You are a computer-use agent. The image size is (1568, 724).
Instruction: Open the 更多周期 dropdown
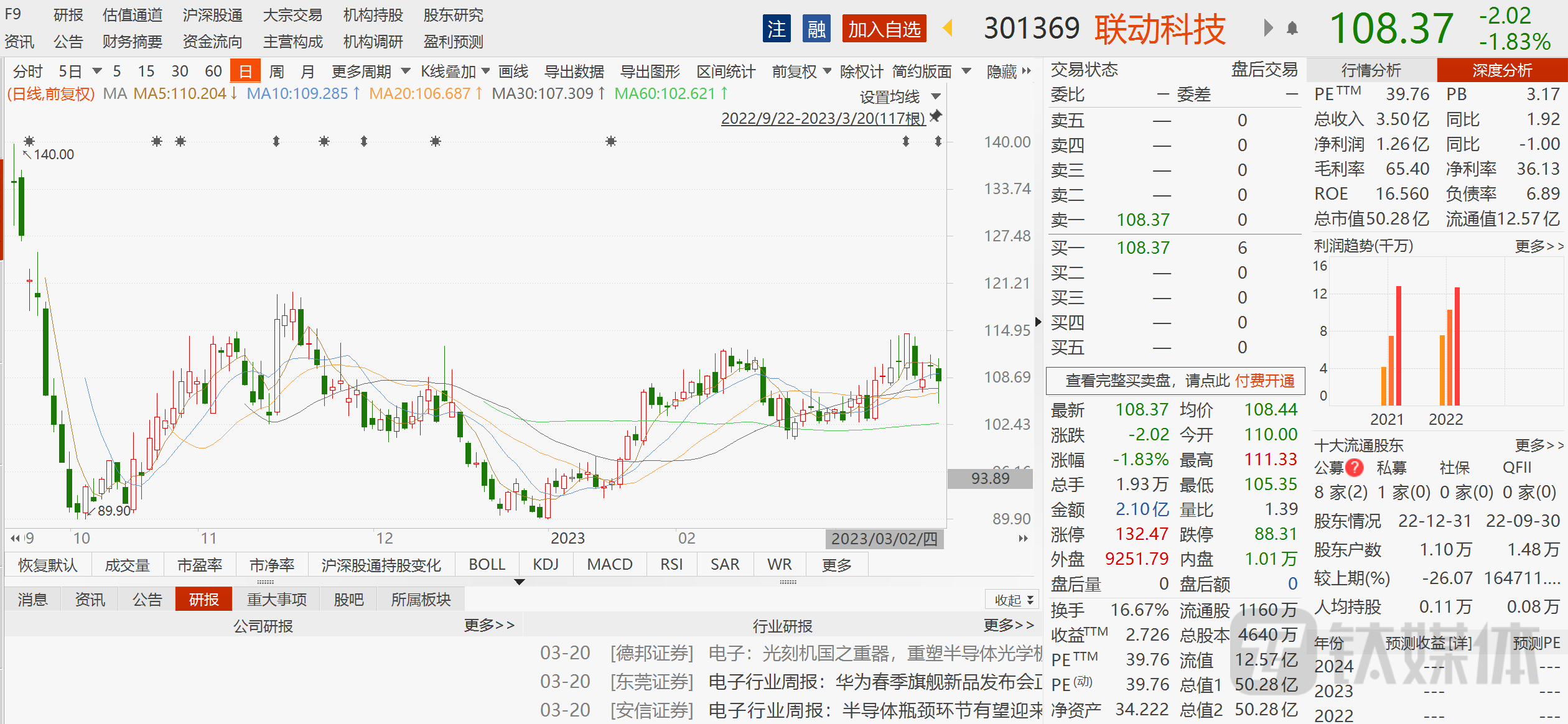371,72
